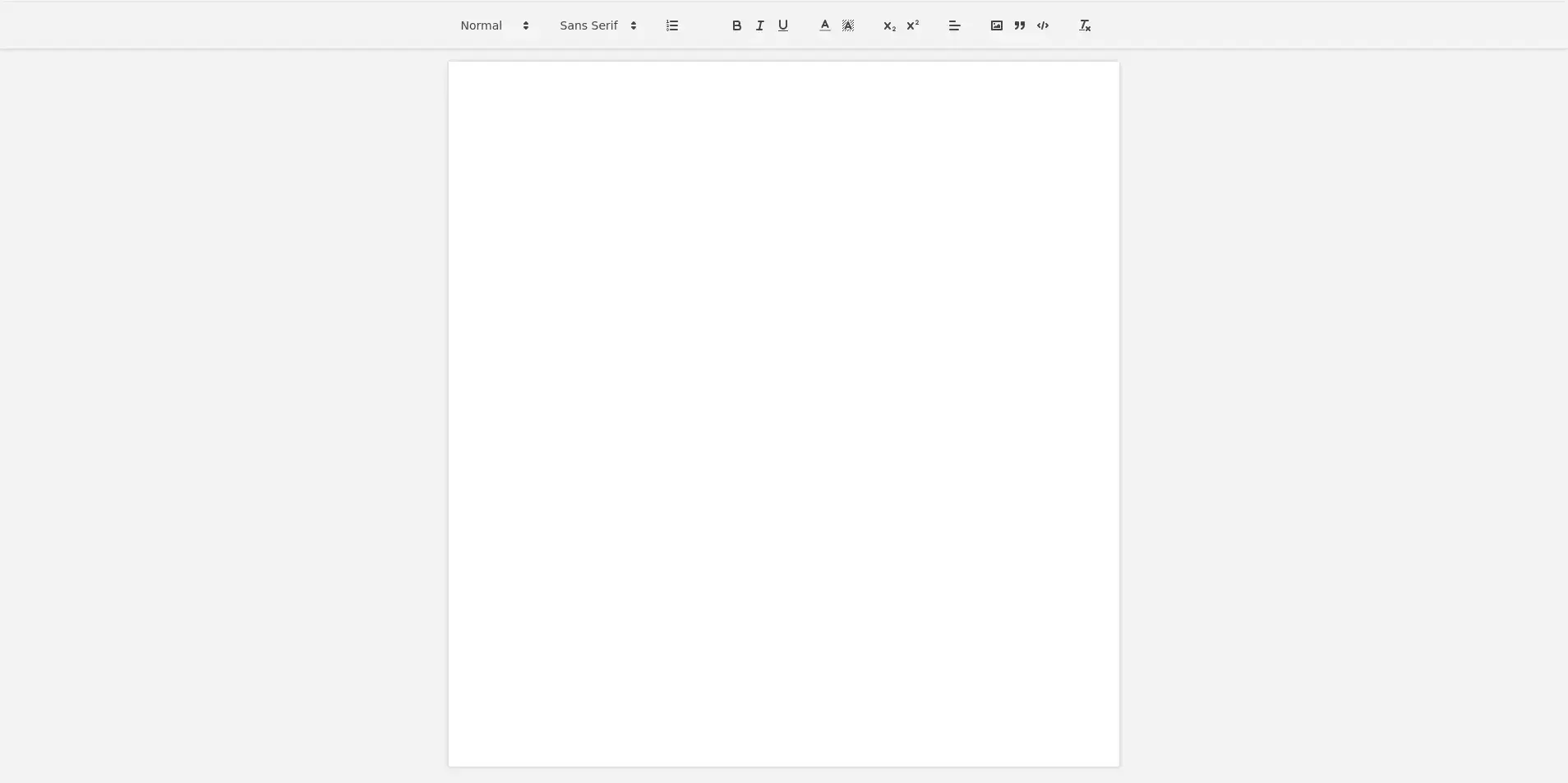This screenshot has width=1568, height=783.
Task: Enable superscript formatting
Action: [x=912, y=25]
